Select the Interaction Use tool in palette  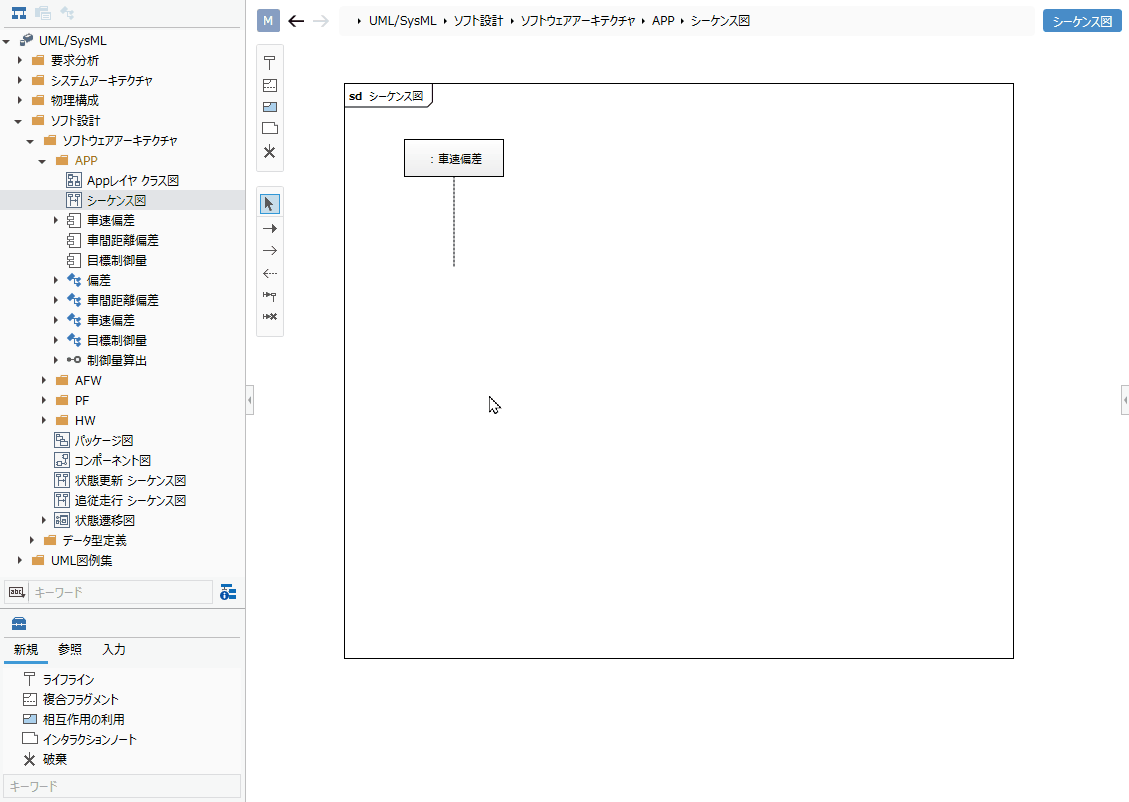click(x=270, y=107)
